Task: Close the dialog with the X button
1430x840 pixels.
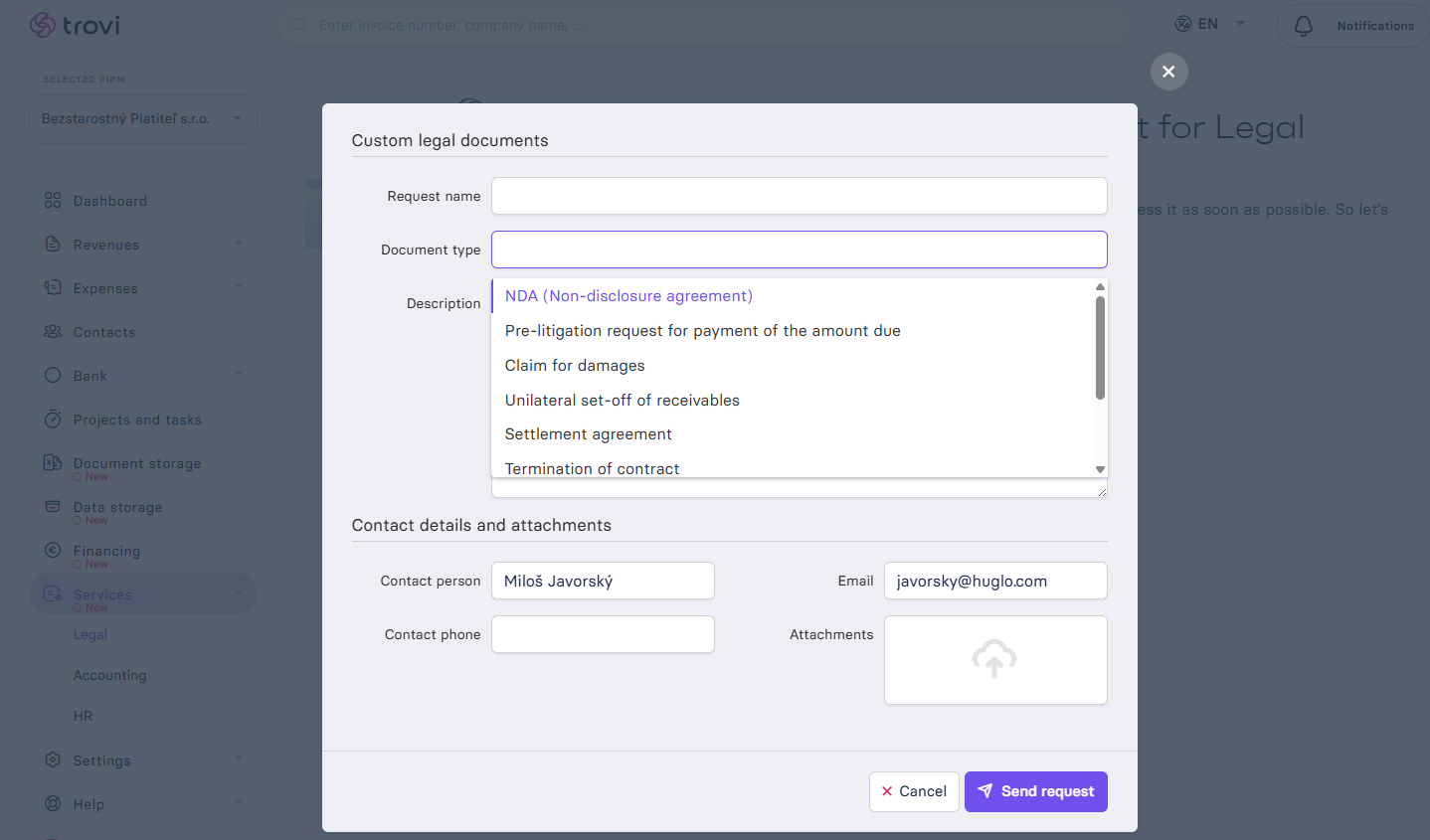Action: (x=1169, y=72)
